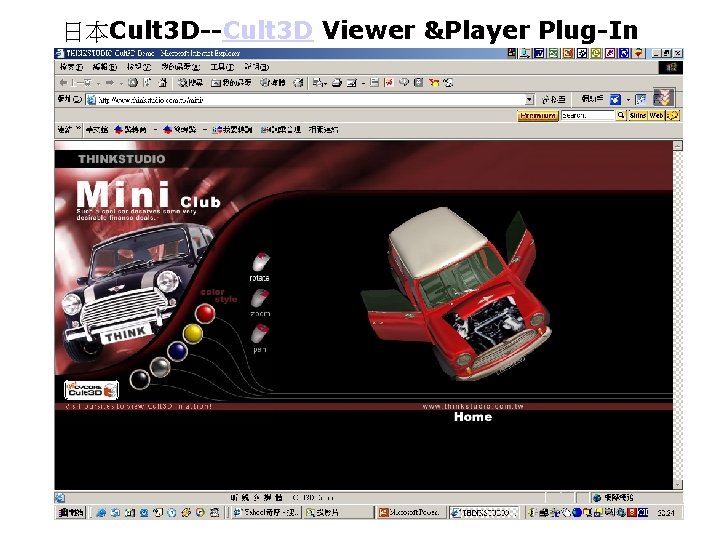Print the page using the printer icon
Image resolution: width=720 pixels, height=540 pixels.
pos(337,83)
